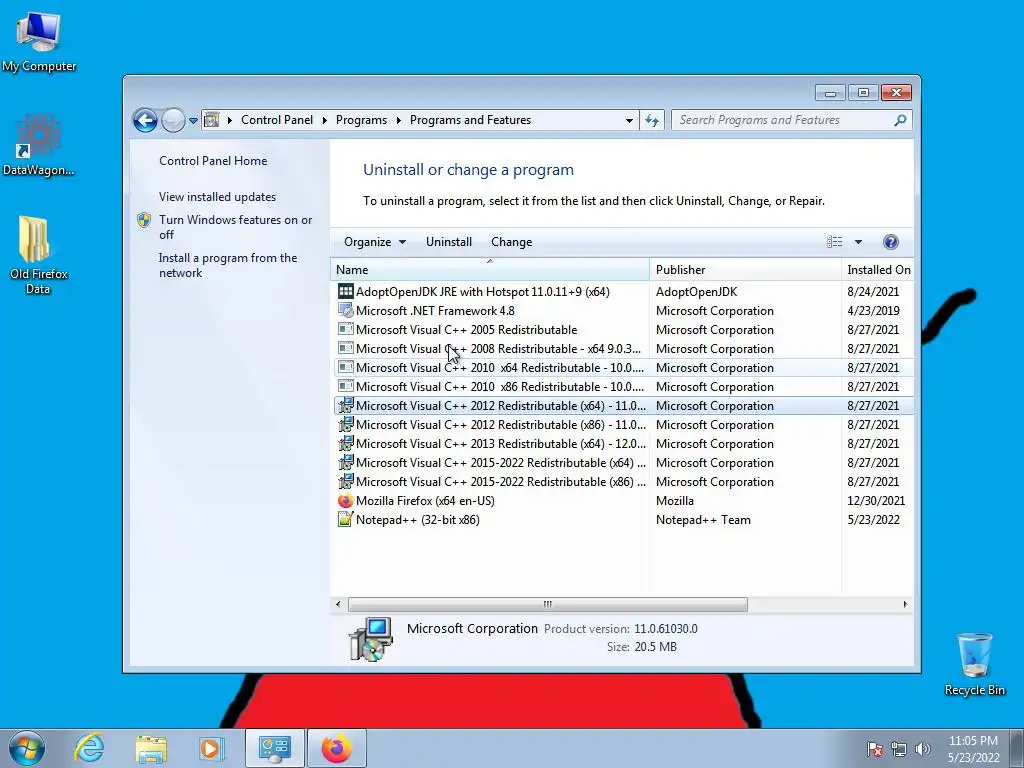This screenshot has height=768, width=1024.
Task: Select Microsoft Visual C++ 2008 Redistributable row
Action: [x=624, y=349]
